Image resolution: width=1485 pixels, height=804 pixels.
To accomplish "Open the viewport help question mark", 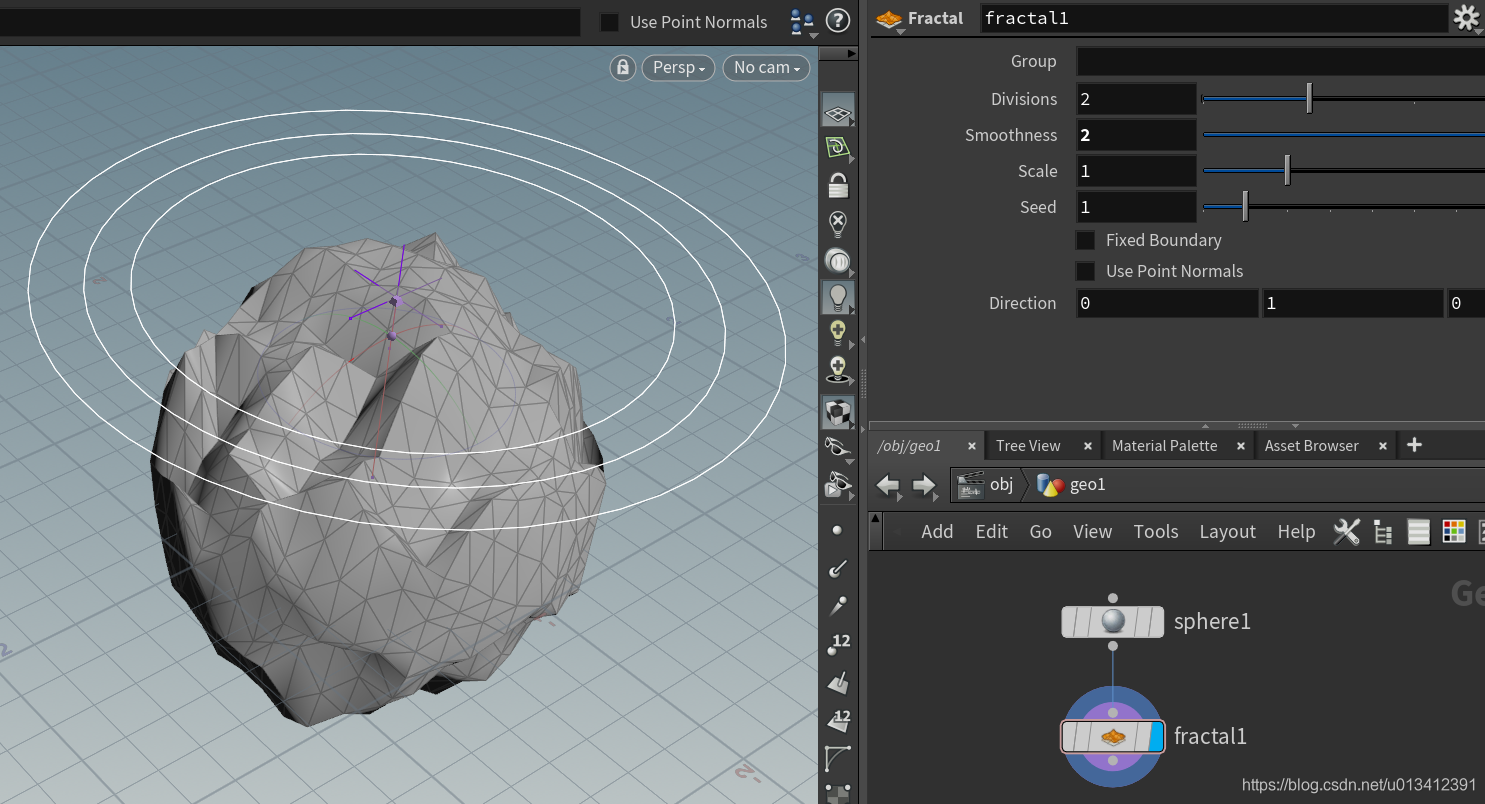I will click(x=838, y=20).
